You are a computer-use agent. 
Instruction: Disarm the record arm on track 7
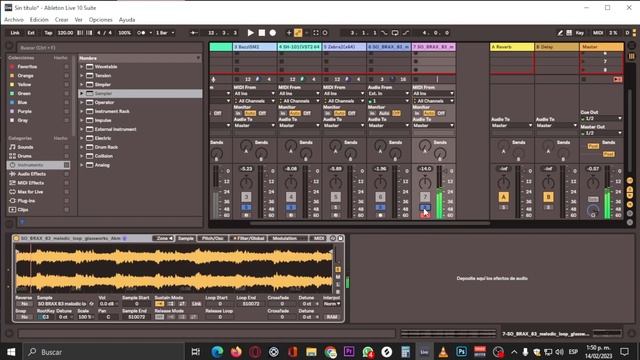425,215
